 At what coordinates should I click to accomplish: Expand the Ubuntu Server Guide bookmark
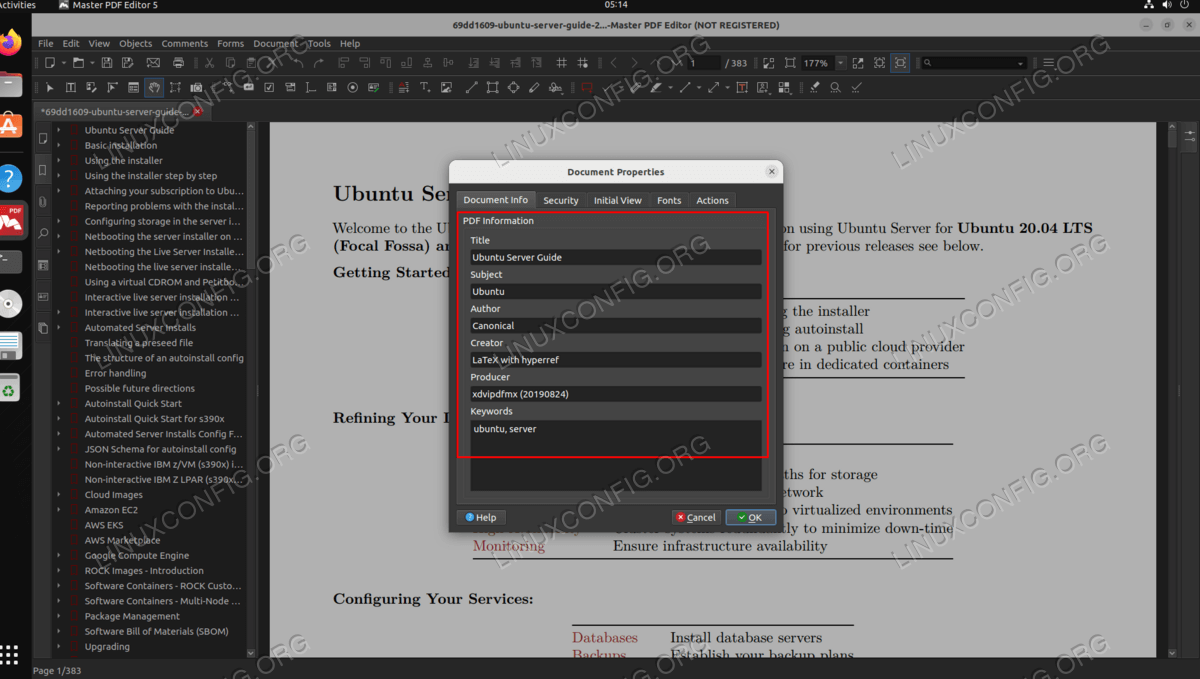click(59, 130)
